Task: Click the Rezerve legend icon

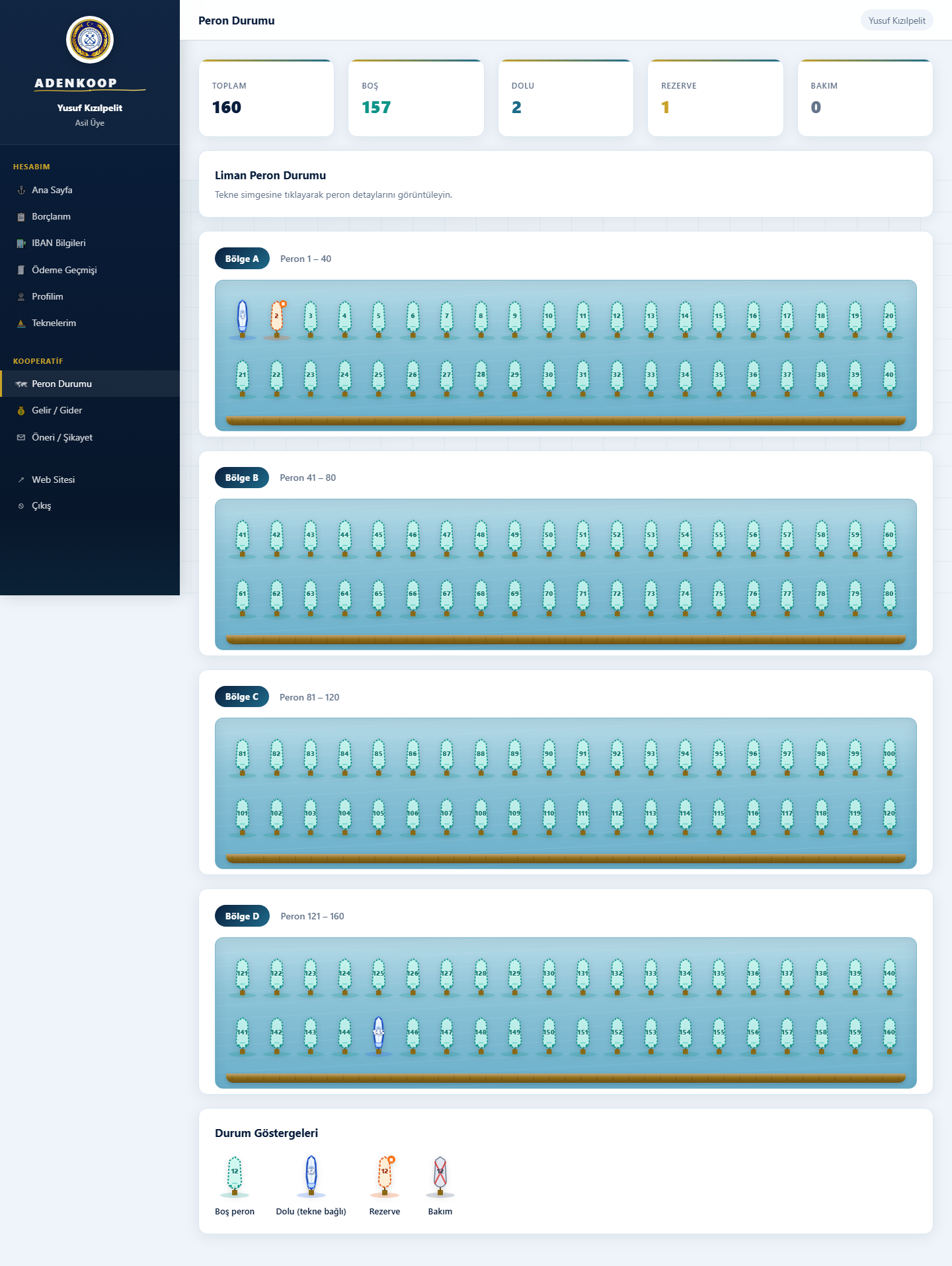Action: click(x=385, y=1177)
